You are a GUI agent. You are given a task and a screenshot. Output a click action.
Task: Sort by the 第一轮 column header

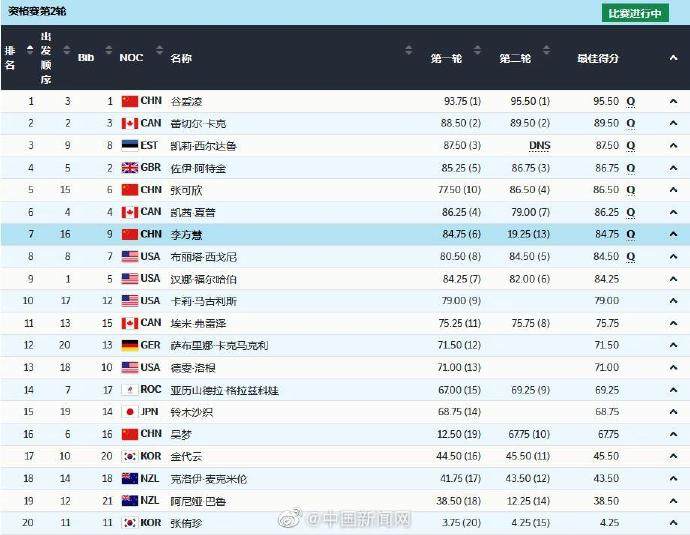pos(446,58)
